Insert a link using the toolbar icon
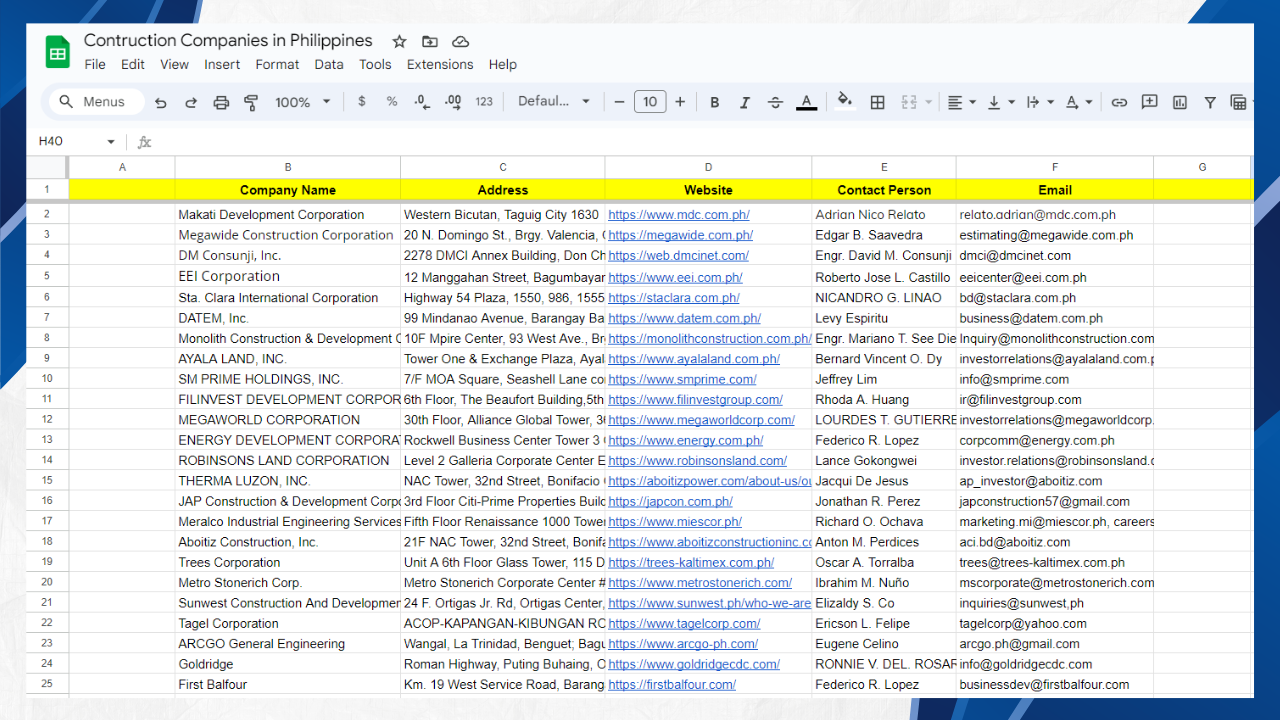The height and width of the screenshot is (720, 1280). tap(1119, 102)
